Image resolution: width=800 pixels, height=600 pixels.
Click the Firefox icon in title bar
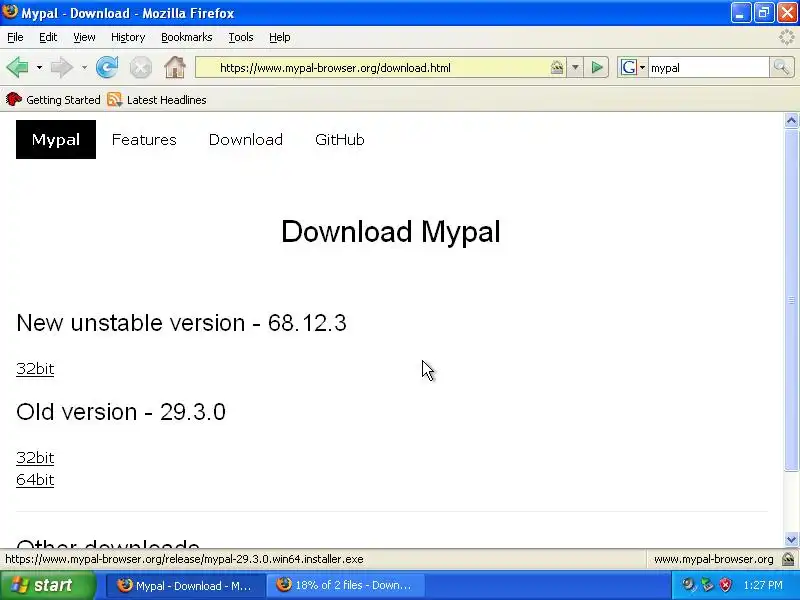click(10, 12)
